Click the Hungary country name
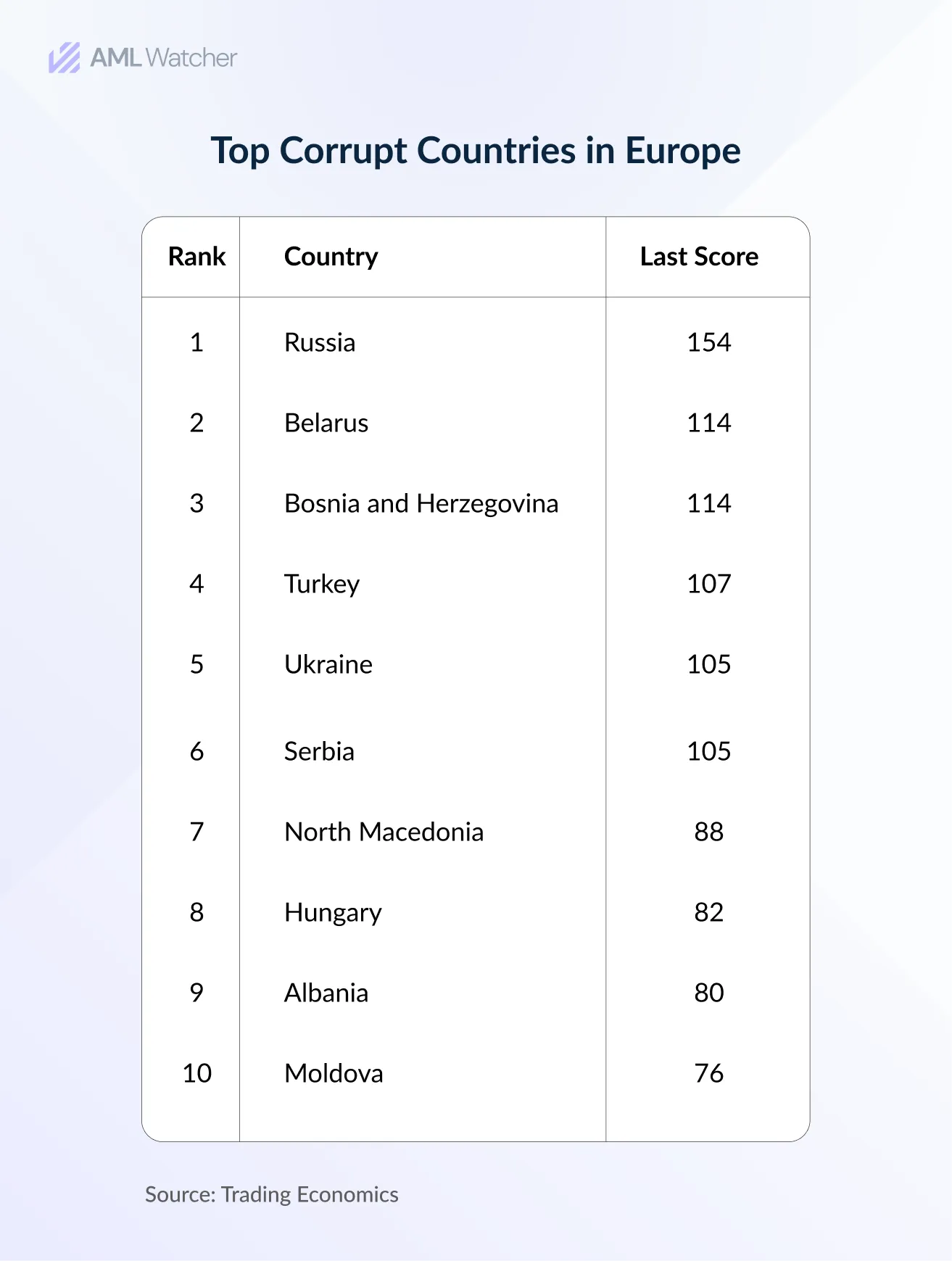 click(333, 912)
